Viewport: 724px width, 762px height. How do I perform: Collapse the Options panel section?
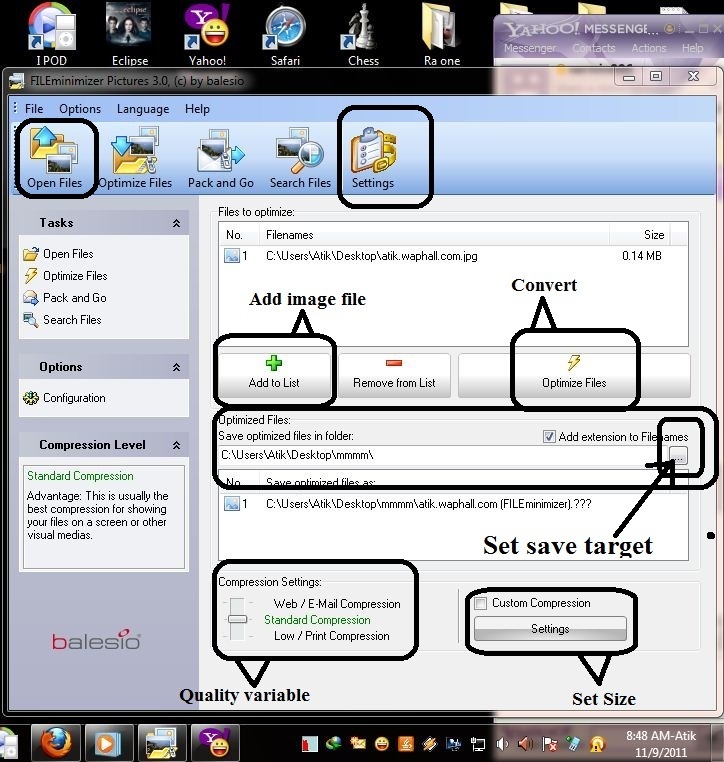coord(177,368)
